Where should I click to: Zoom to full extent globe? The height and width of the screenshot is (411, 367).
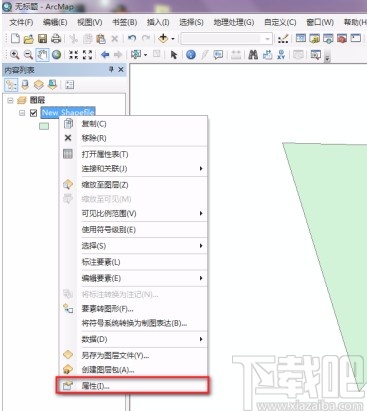pyautogui.click(x=56, y=54)
